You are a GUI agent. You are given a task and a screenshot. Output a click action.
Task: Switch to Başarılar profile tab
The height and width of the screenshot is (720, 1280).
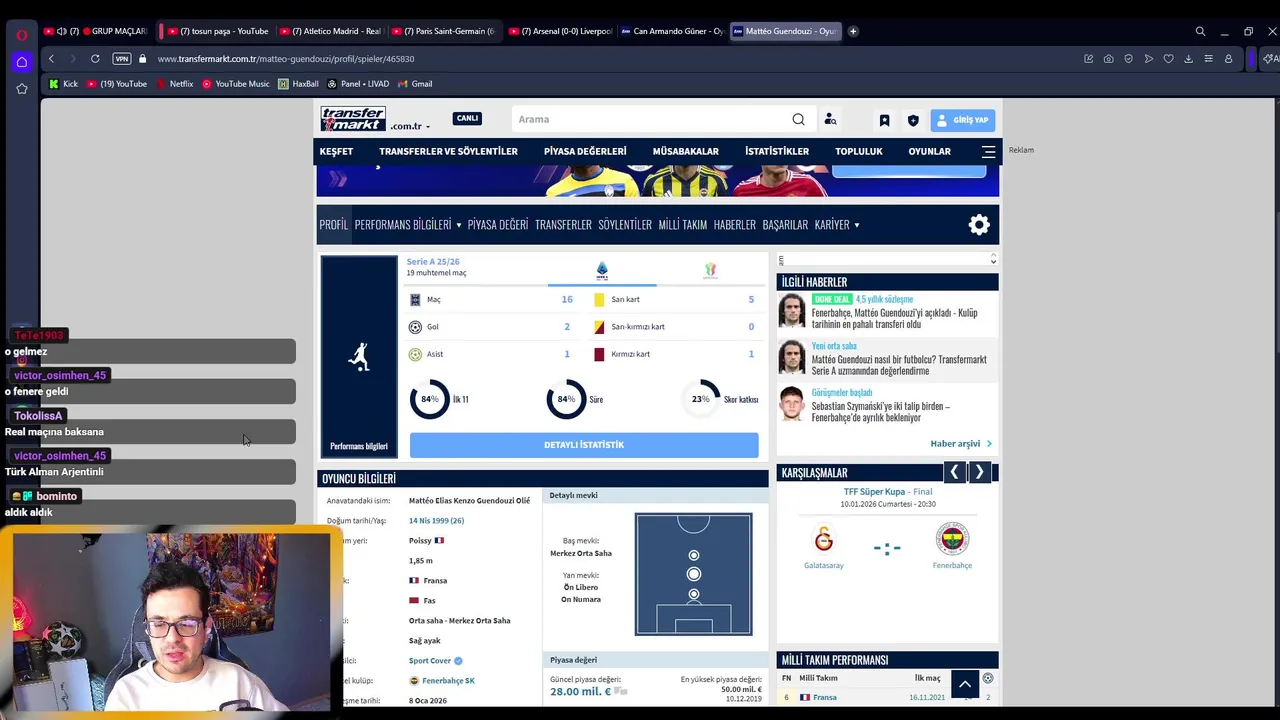785,225
